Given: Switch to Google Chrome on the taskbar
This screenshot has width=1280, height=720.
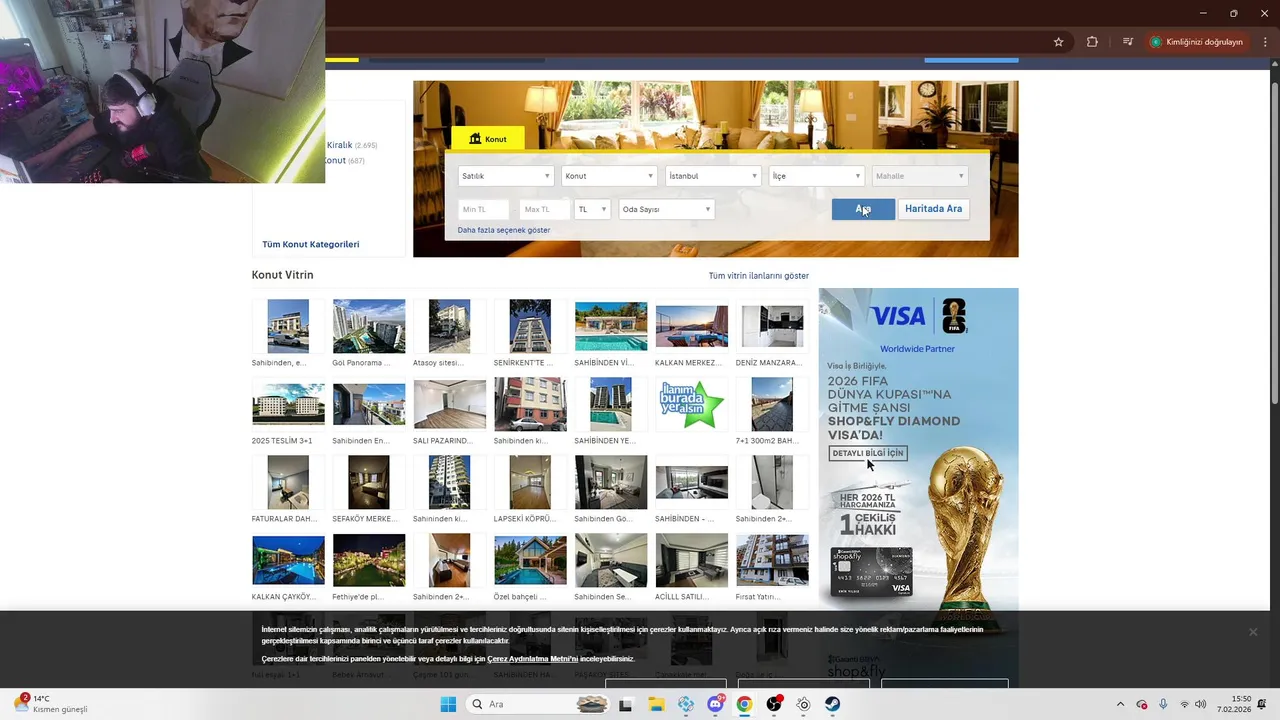Looking at the screenshot, I should (744, 704).
